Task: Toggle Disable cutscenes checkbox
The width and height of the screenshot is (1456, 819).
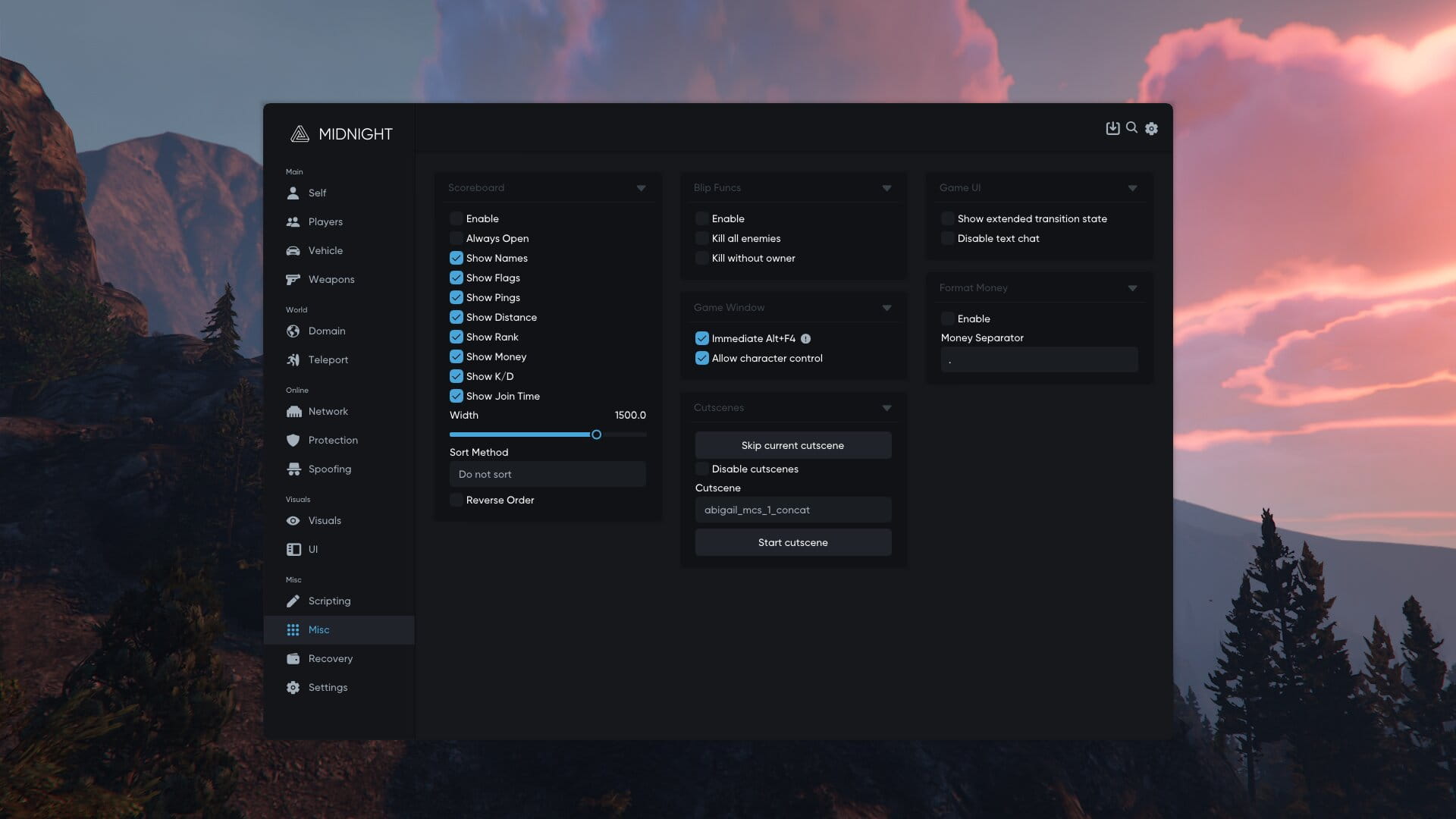Action: [x=701, y=469]
